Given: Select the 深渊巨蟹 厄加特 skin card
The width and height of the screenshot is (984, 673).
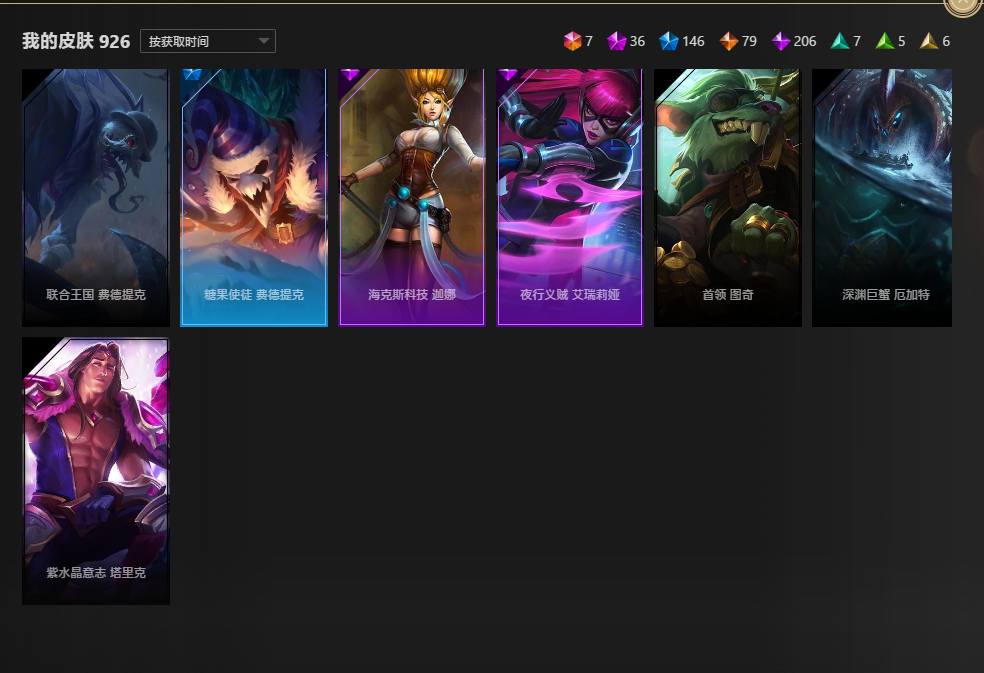Looking at the screenshot, I should pos(882,198).
